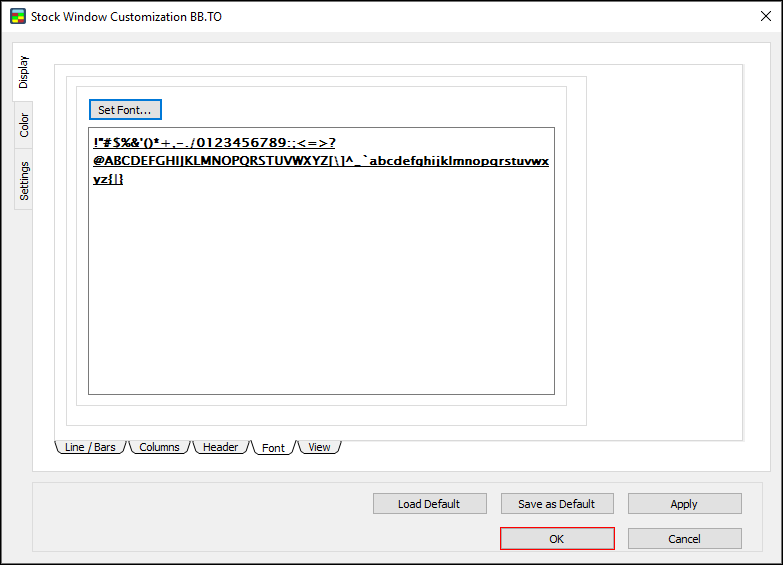Image resolution: width=783 pixels, height=565 pixels.
Task: Click the app icon in the title bar
Action: [17, 17]
